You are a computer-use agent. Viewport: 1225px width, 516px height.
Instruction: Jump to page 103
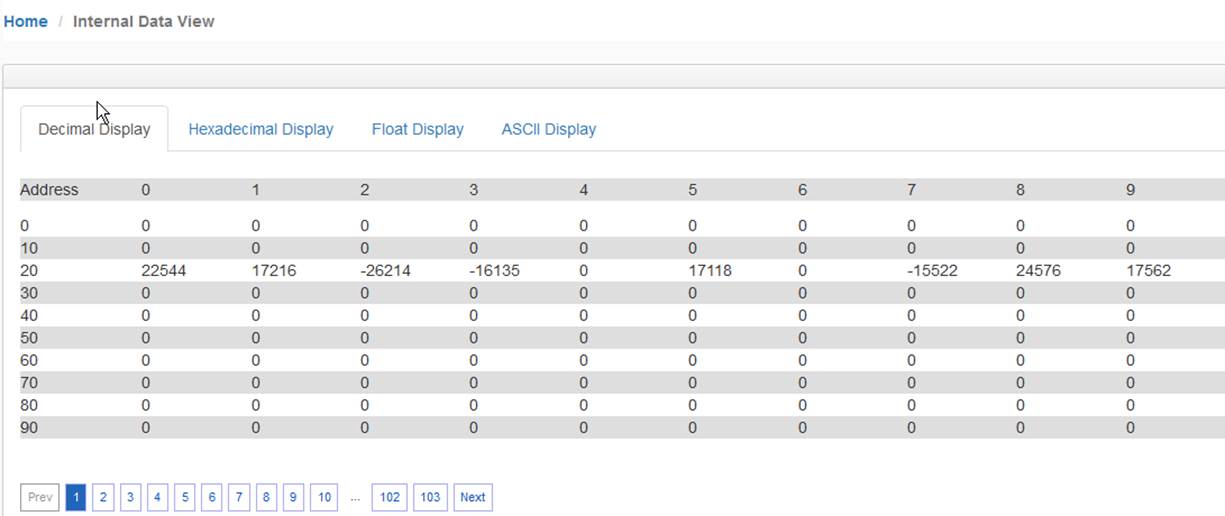click(x=430, y=497)
